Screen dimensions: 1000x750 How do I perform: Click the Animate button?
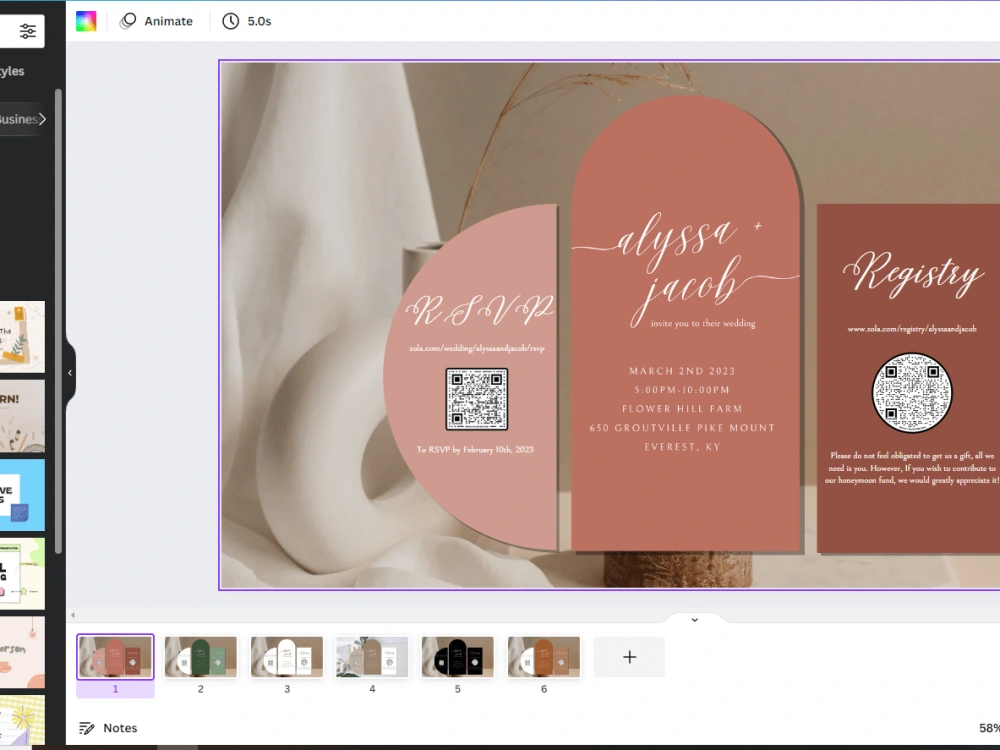[x=156, y=21]
